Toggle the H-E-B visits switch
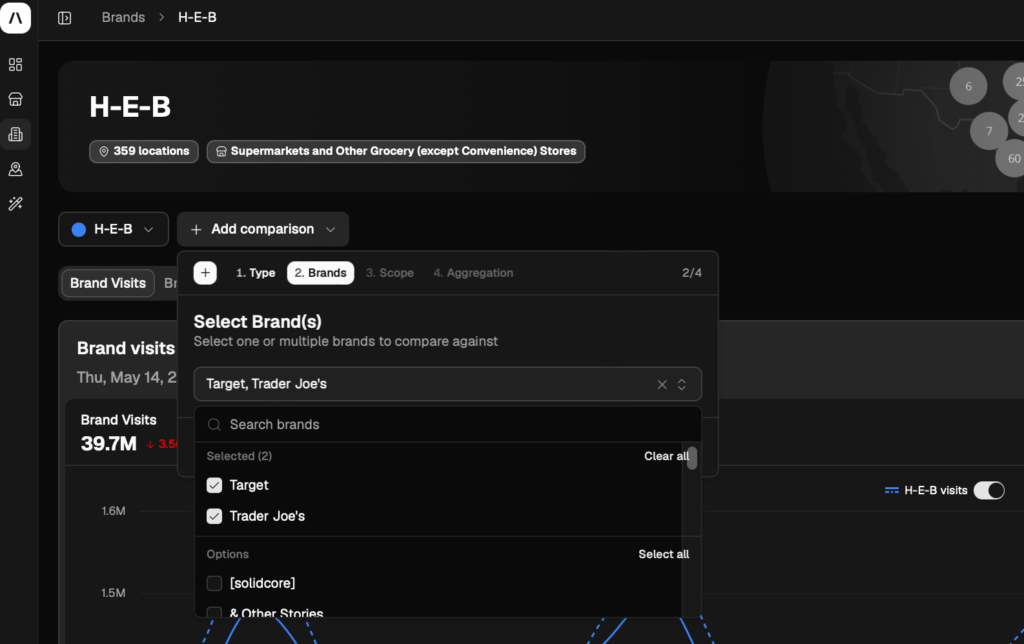Image resolution: width=1024 pixels, height=644 pixels. tap(989, 491)
